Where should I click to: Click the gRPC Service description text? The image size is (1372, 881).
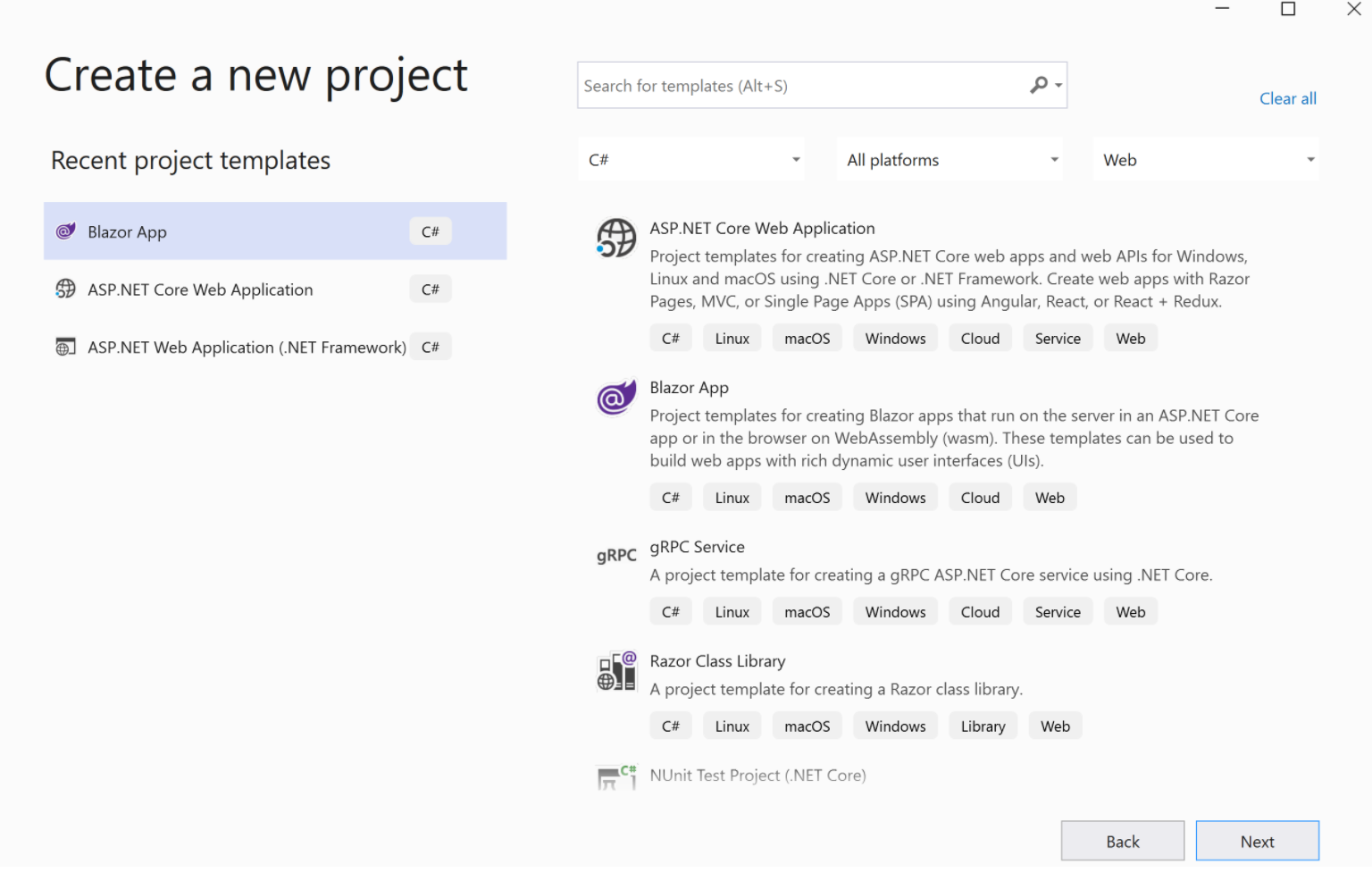pyautogui.click(x=931, y=575)
